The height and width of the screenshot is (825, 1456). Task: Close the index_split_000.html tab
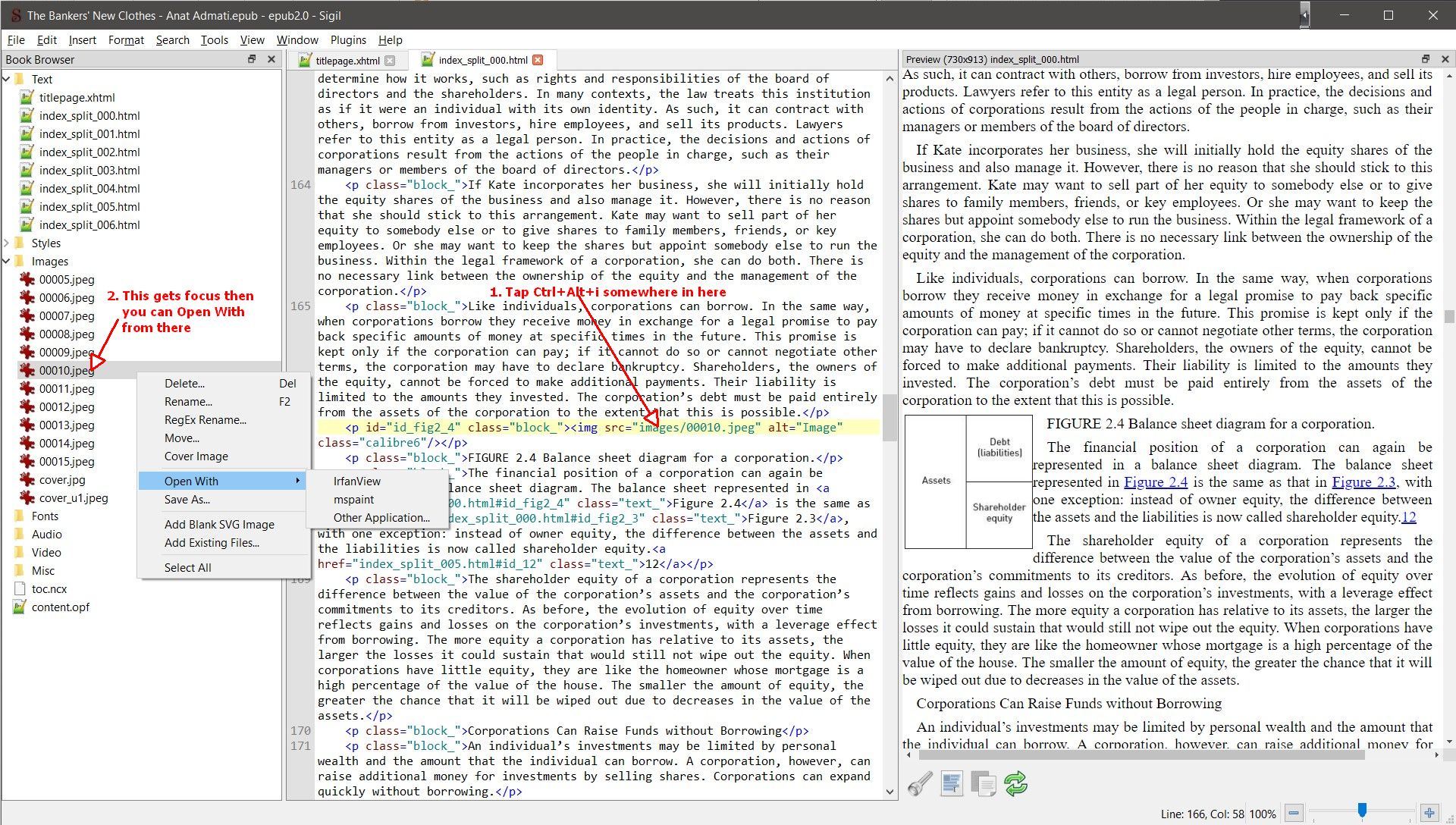(x=538, y=60)
